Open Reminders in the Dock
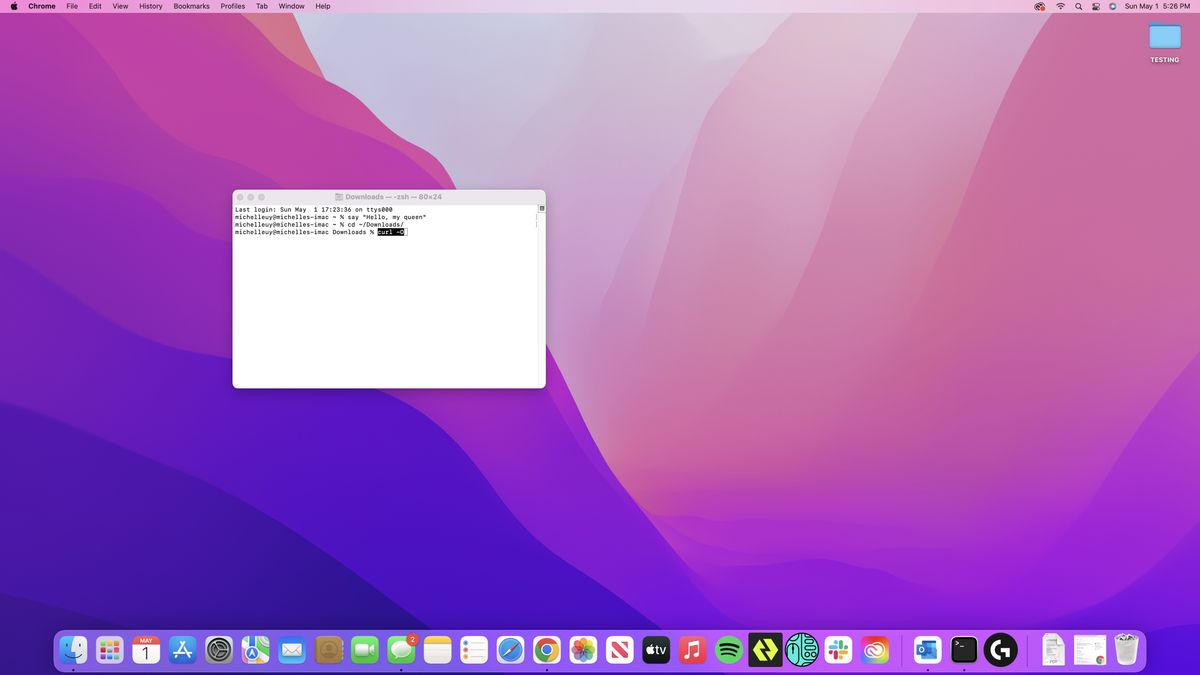 (x=474, y=650)
